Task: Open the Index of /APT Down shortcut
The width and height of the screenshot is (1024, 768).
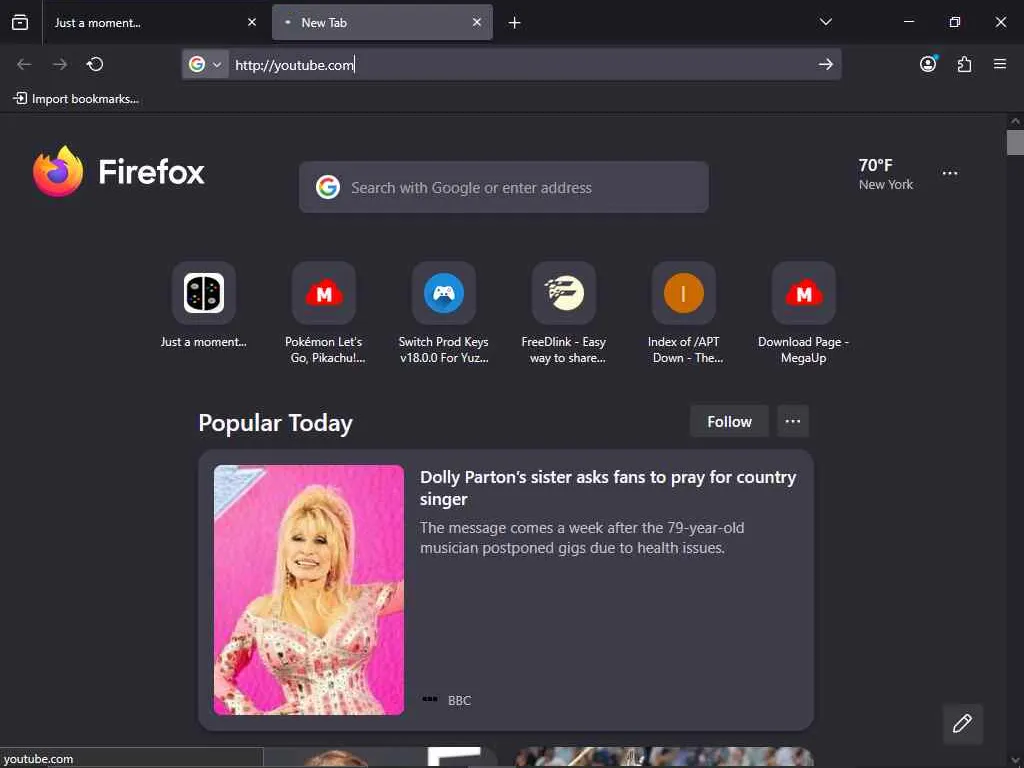Action: pos(684,313)
